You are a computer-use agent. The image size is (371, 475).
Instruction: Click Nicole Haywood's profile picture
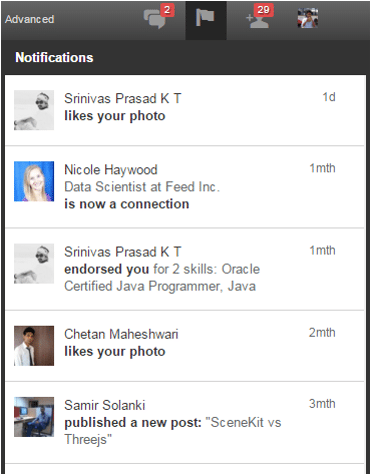(34, 181)
